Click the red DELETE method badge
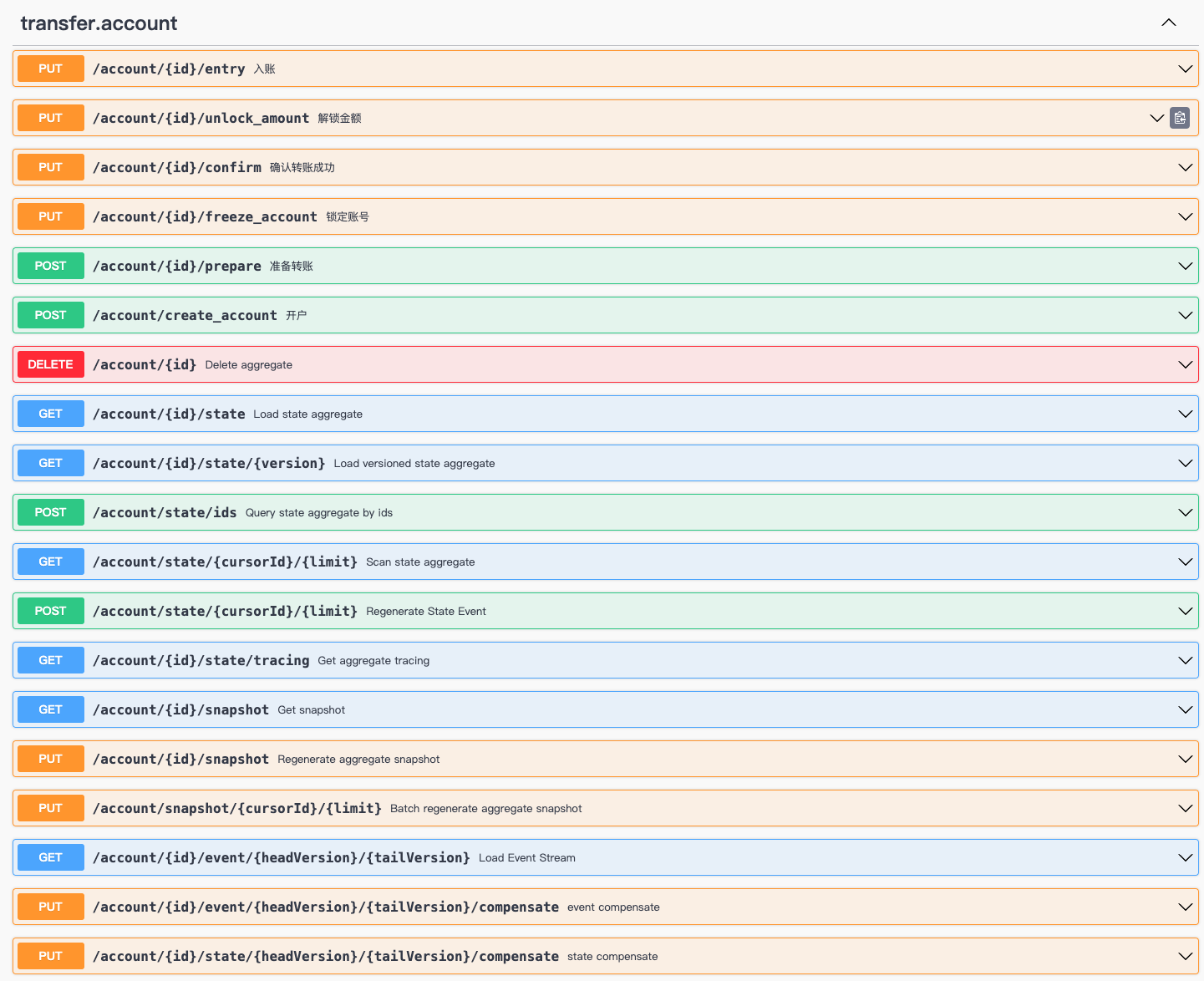 (x=50, y=364)
